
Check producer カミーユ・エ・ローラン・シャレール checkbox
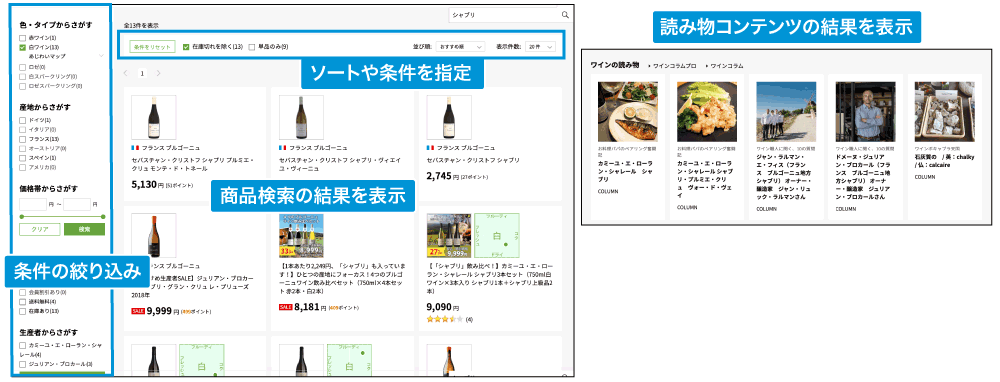(x=23, y=346)
